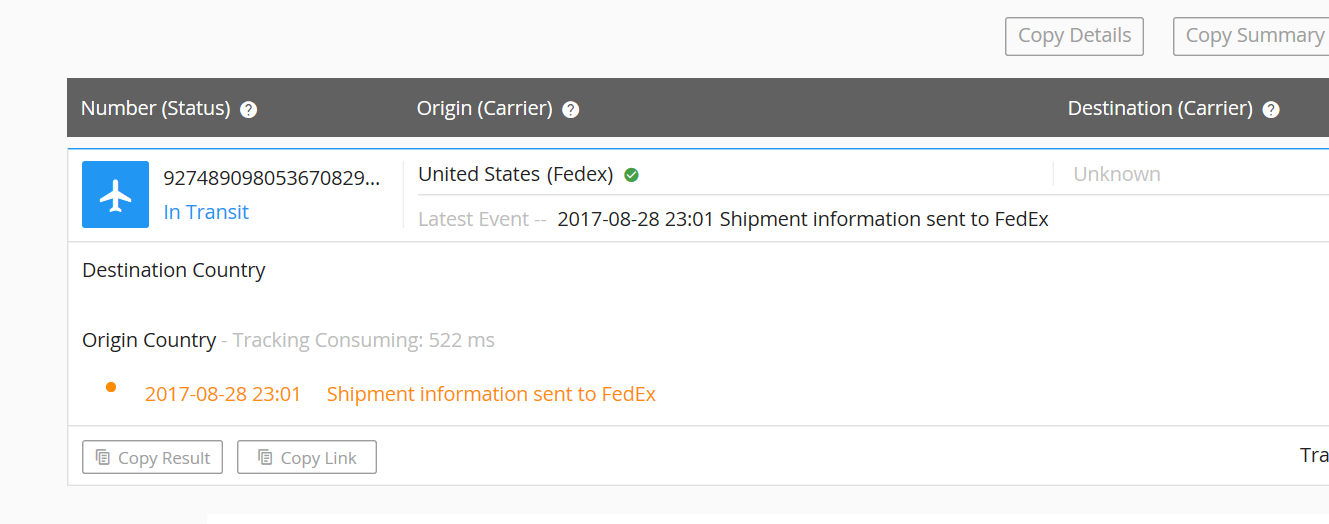Click the Copy Summary button

(1252, 36)
